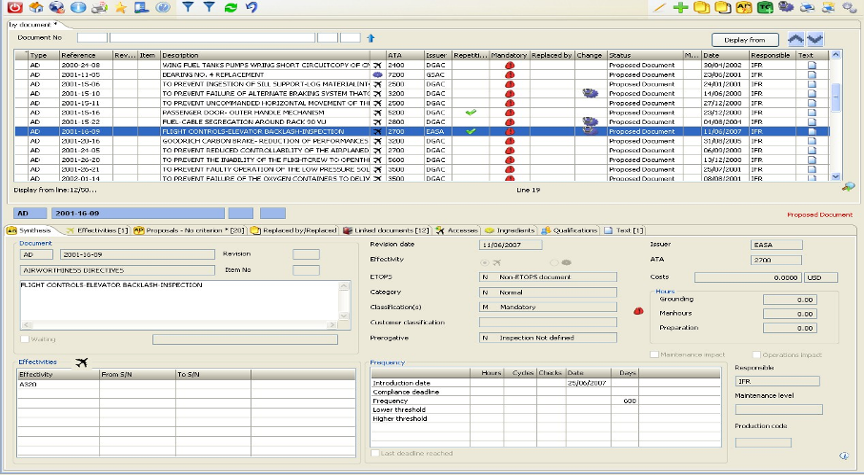Toggle the Maintenance impact checkbox

pos(654,354)
